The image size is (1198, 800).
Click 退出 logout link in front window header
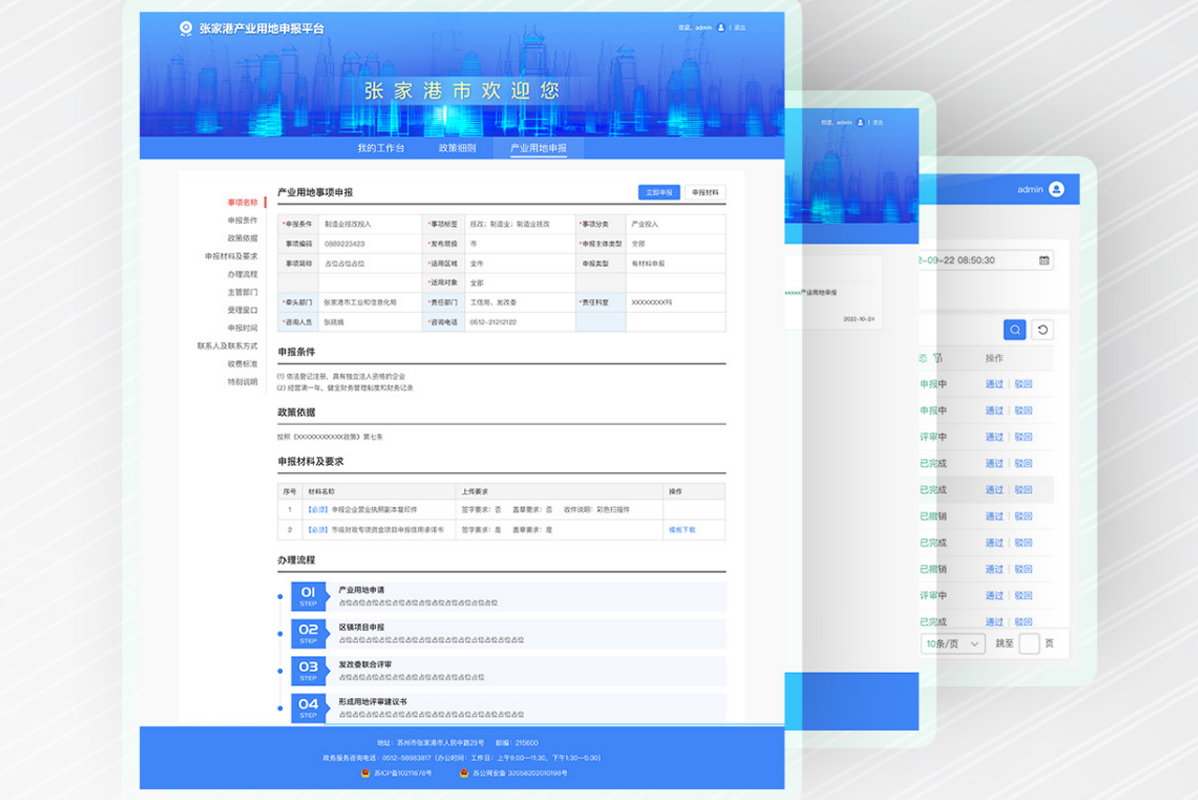[740, 28]
